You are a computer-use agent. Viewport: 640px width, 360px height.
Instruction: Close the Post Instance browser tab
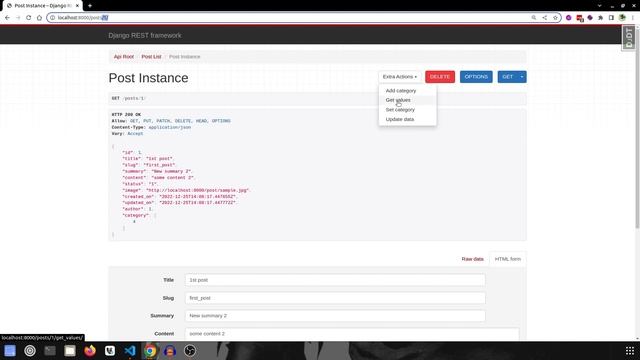77,6
